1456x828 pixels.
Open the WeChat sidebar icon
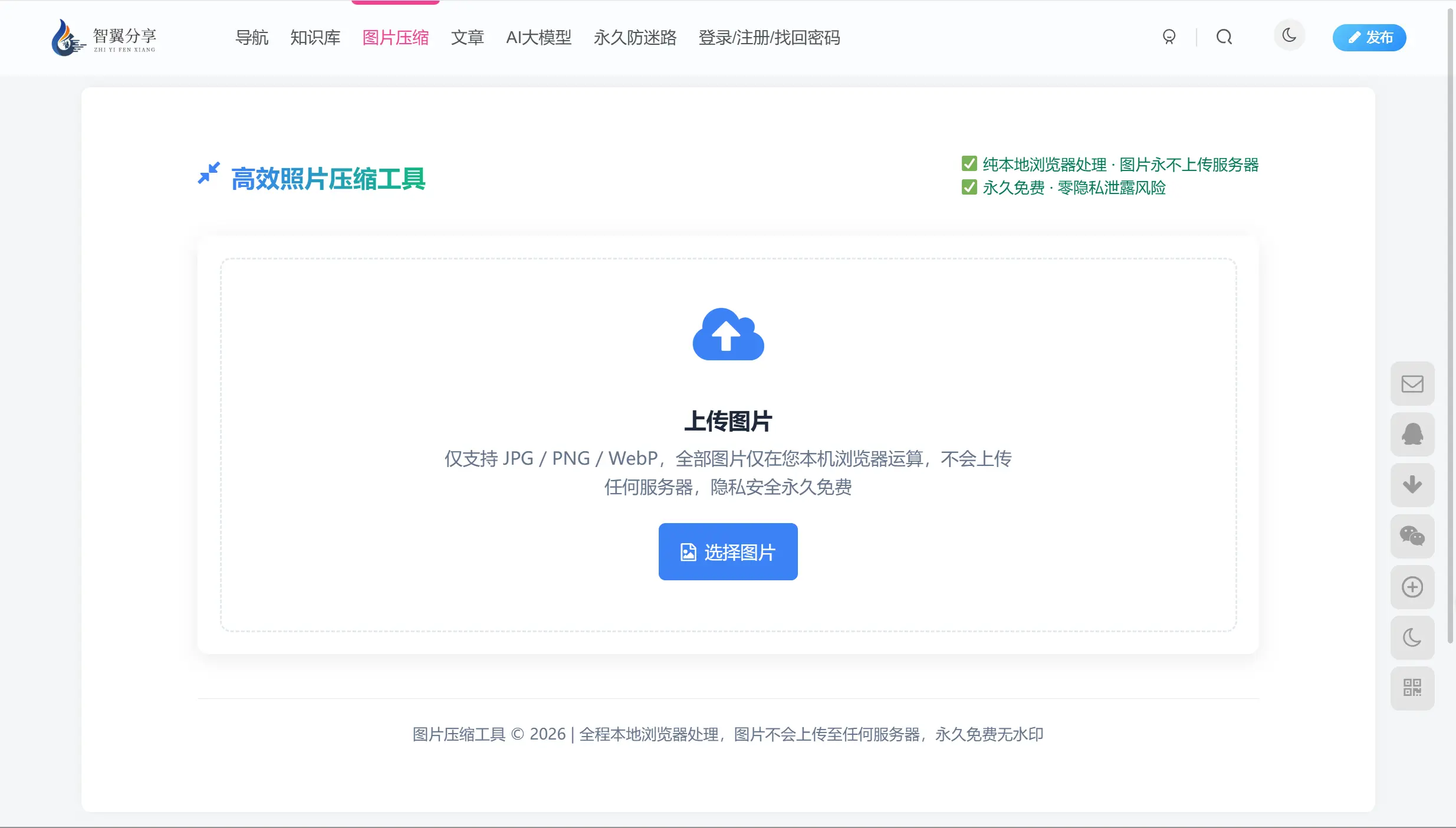[1412, 536]
